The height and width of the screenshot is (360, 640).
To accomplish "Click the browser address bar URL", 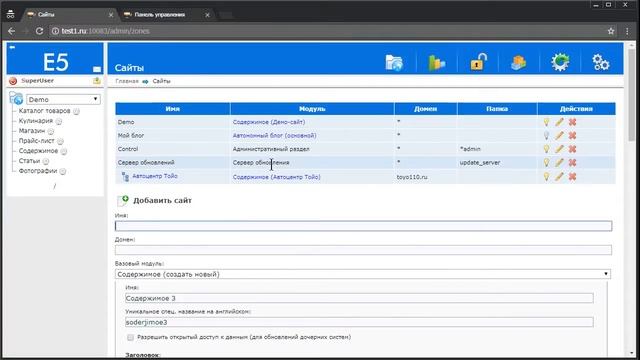I will point(105,31).
